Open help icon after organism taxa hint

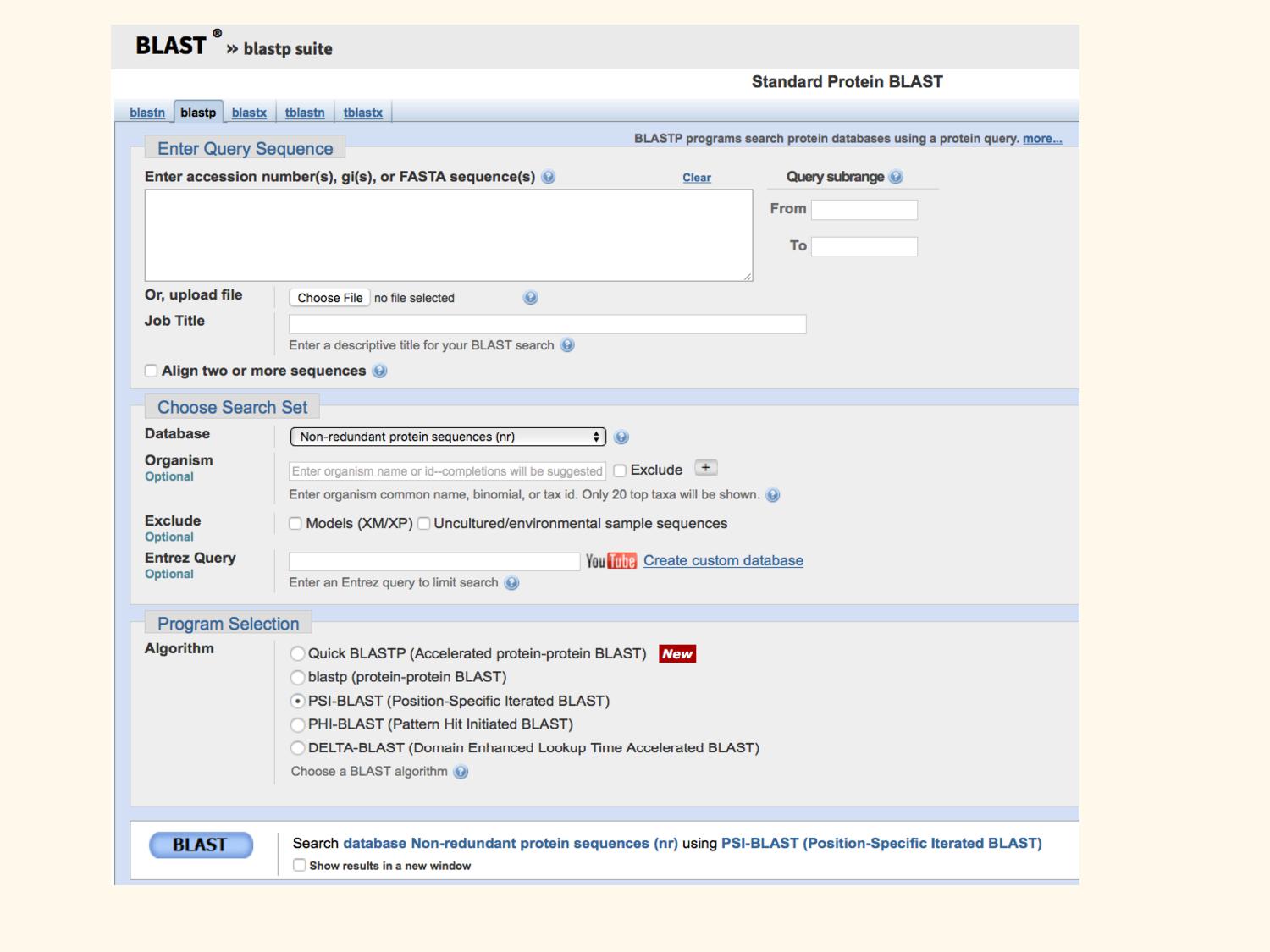pyautogui.click(x=773, y=495)
